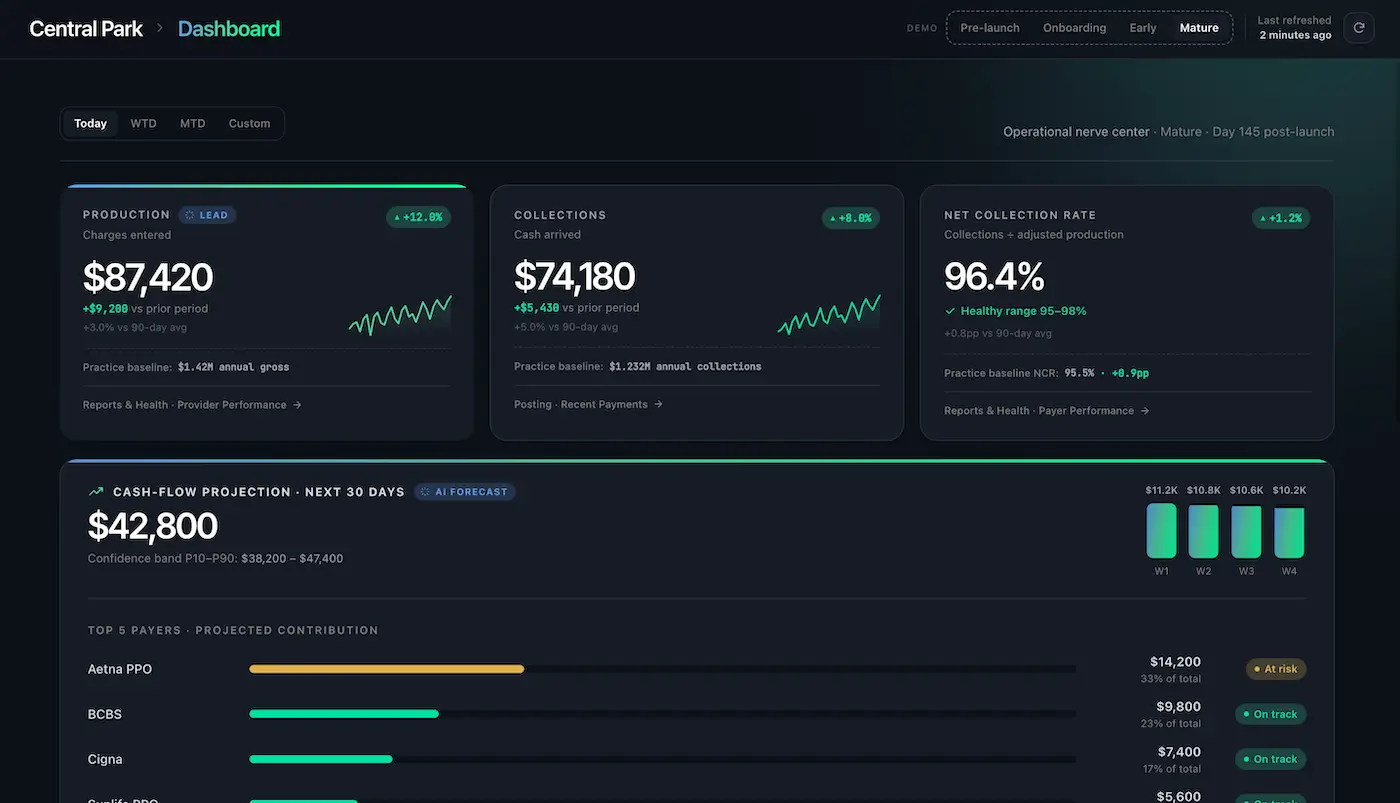Select the MTD time range tab

(192, 124)
